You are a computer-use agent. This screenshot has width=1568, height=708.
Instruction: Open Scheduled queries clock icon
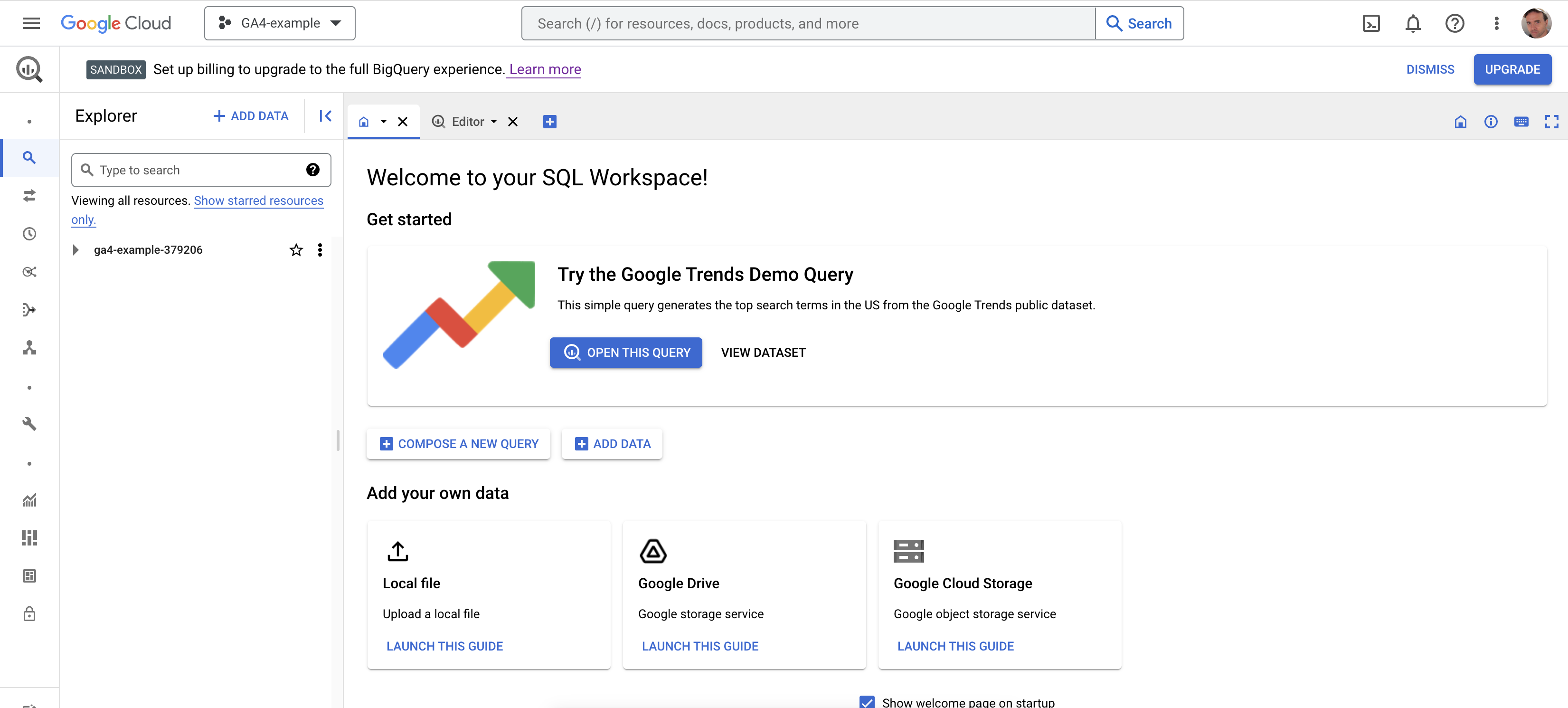[x=29, y=234]
